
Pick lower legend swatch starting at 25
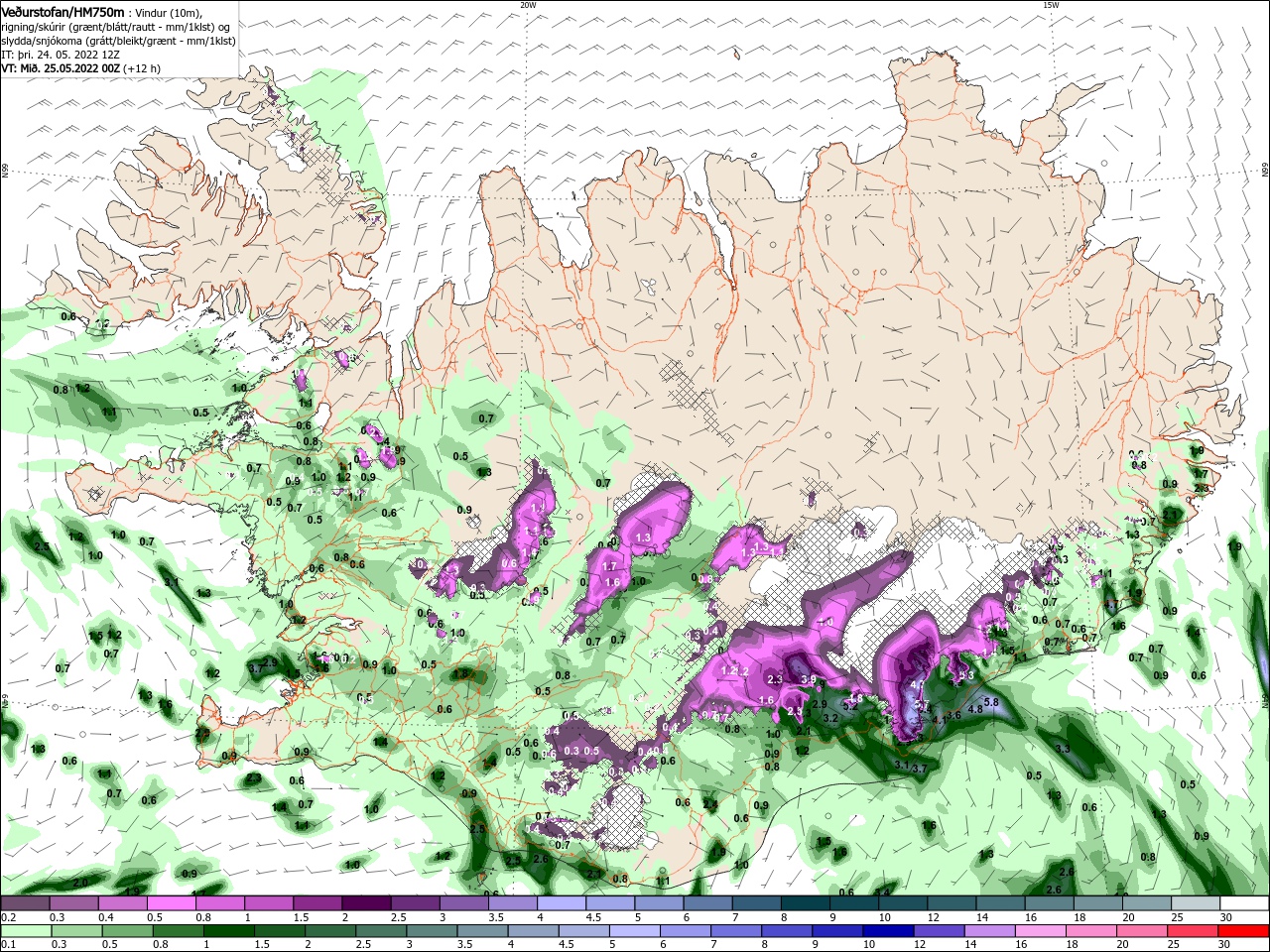click(x=1194, y=931)
